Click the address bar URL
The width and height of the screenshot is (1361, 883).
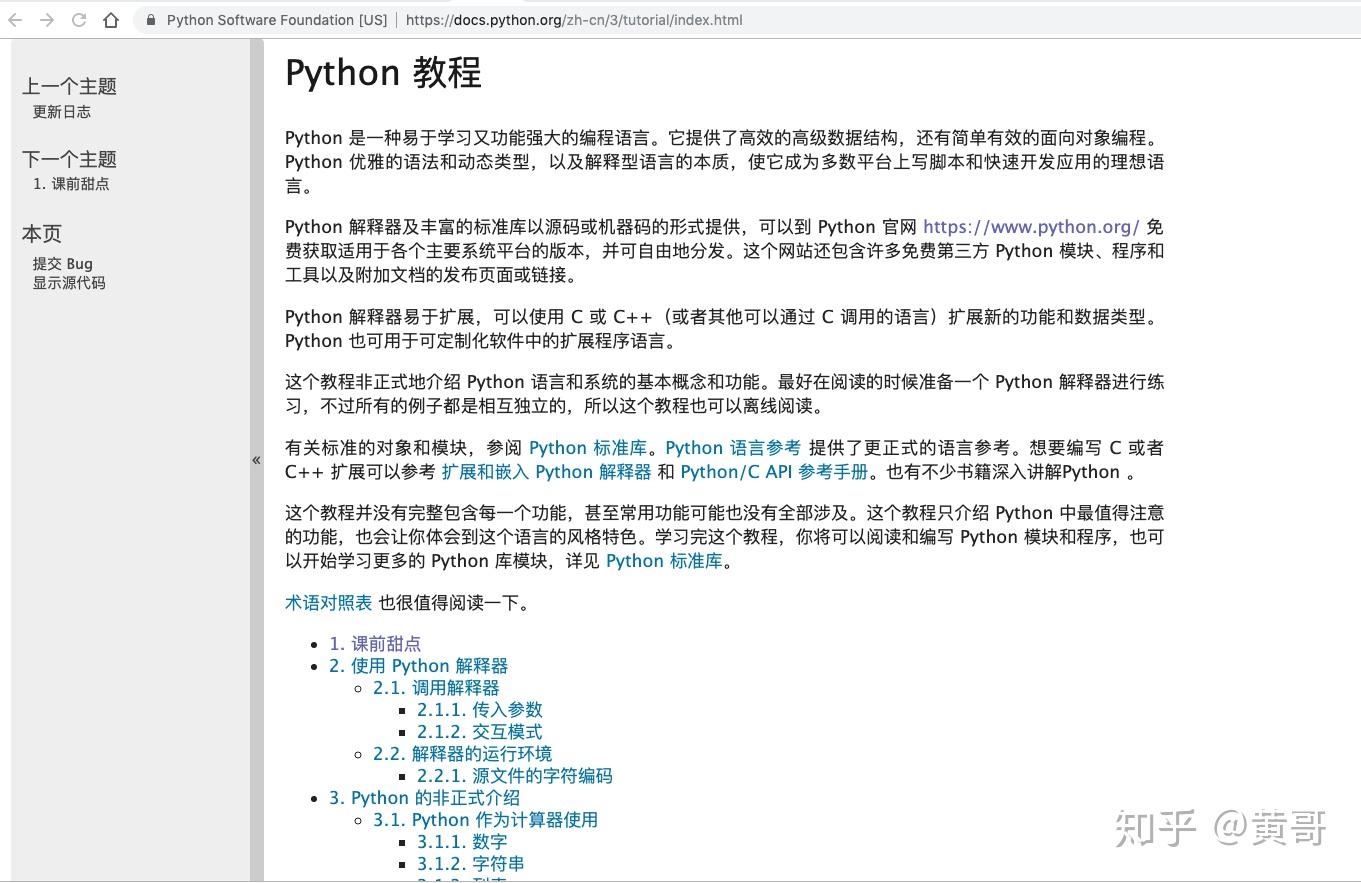pyautogui.click(x=575, y=19)
